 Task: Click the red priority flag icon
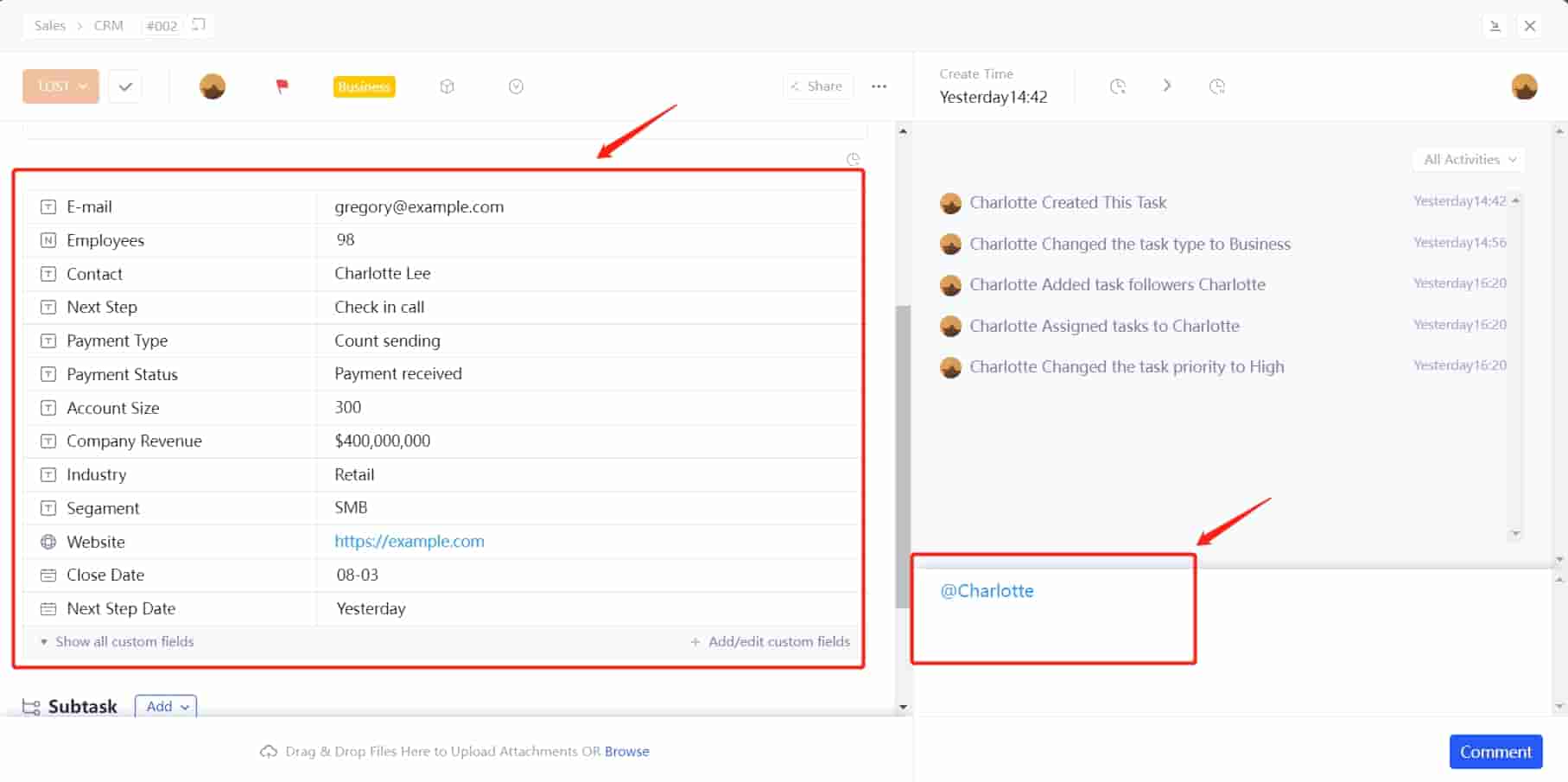[282, 86]
